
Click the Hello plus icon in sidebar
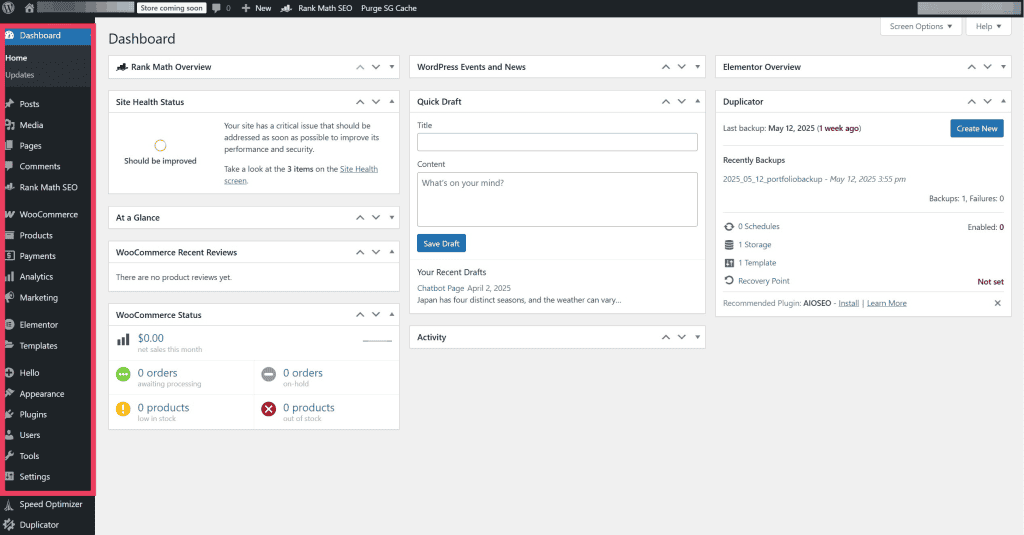9,373
